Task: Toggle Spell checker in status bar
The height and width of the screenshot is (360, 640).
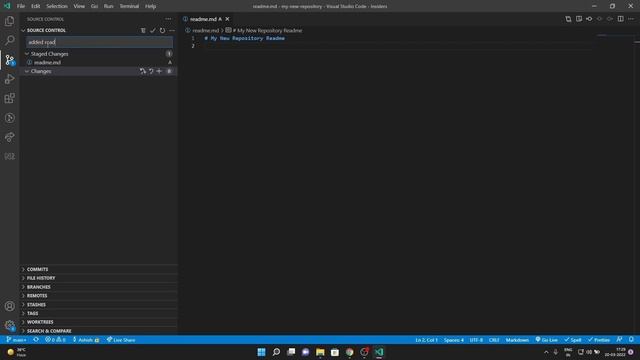Action: (573, 340)
